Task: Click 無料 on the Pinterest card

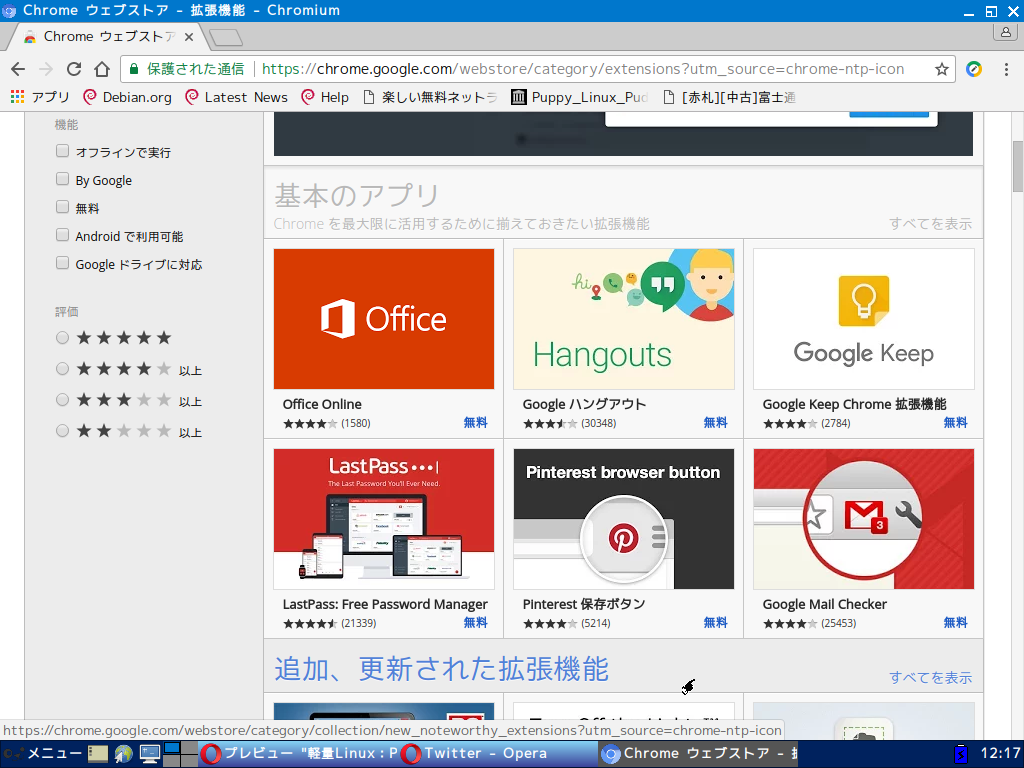Action: click(x=715, y=622)
